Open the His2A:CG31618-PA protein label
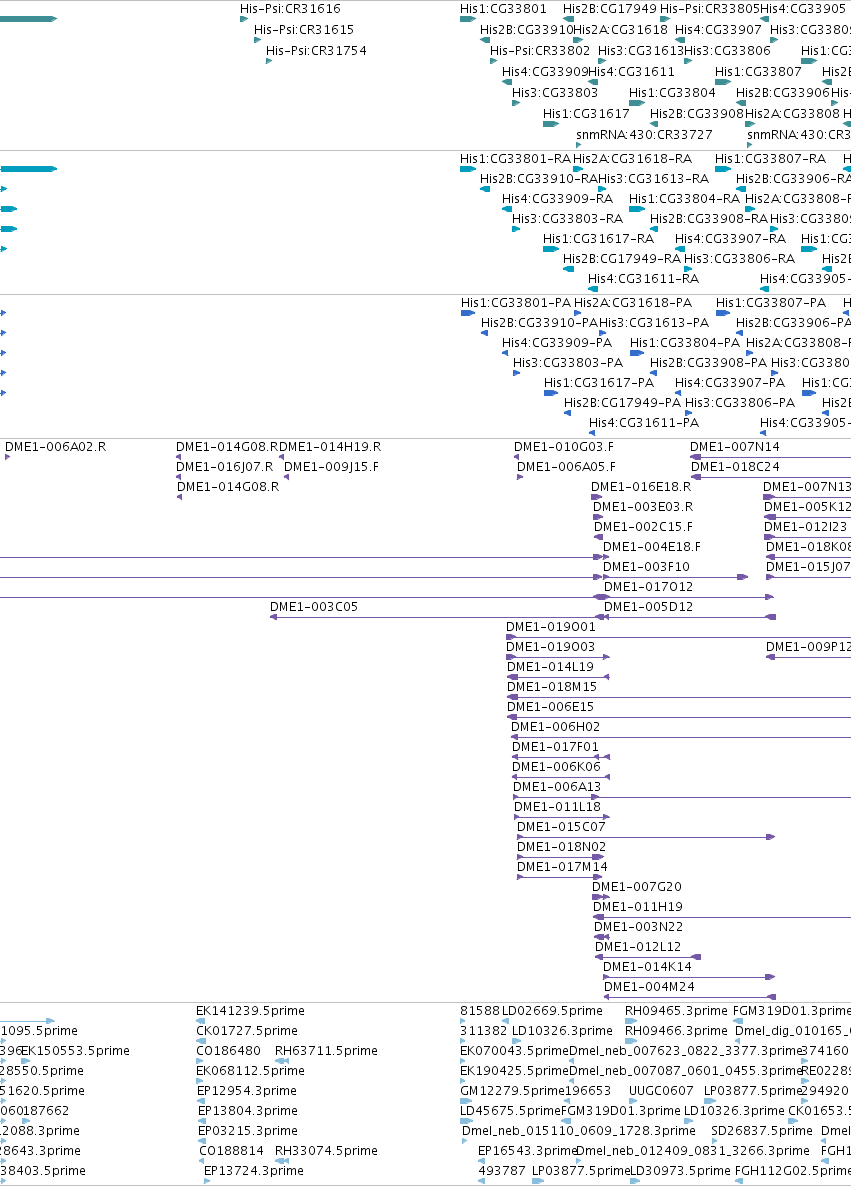Image resolution: width=851 pixels, height=1186 pixels. pyautogui.click(x=633, y=303)
